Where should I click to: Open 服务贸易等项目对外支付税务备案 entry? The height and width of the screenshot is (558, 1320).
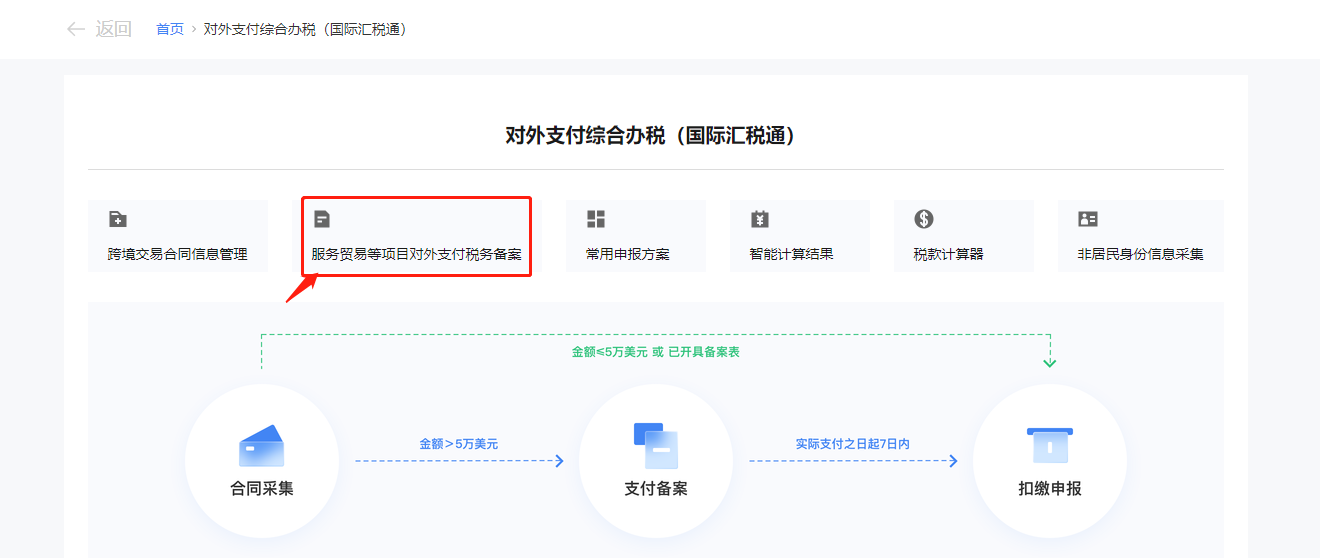click(416, 254)
